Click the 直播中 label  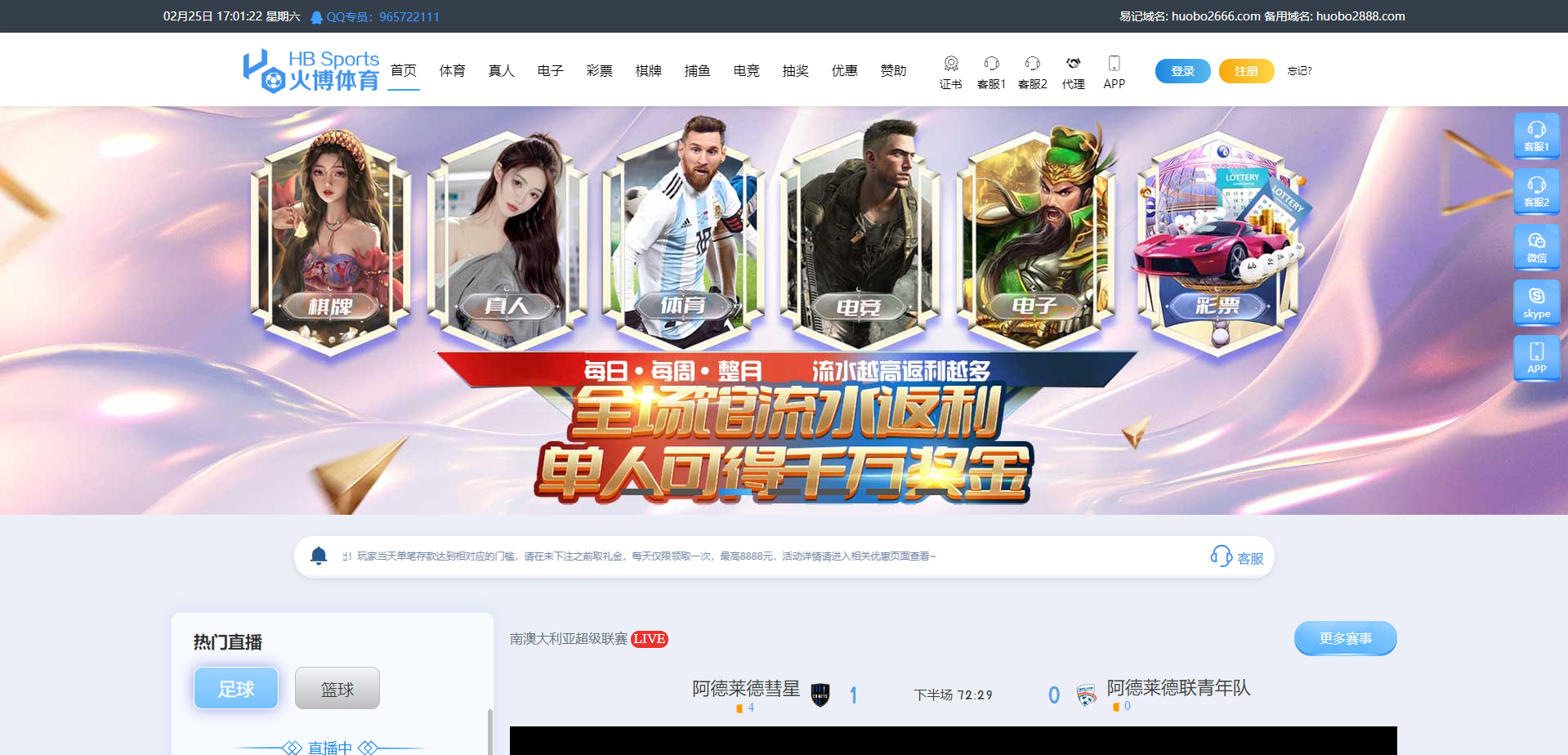(330, 748)
